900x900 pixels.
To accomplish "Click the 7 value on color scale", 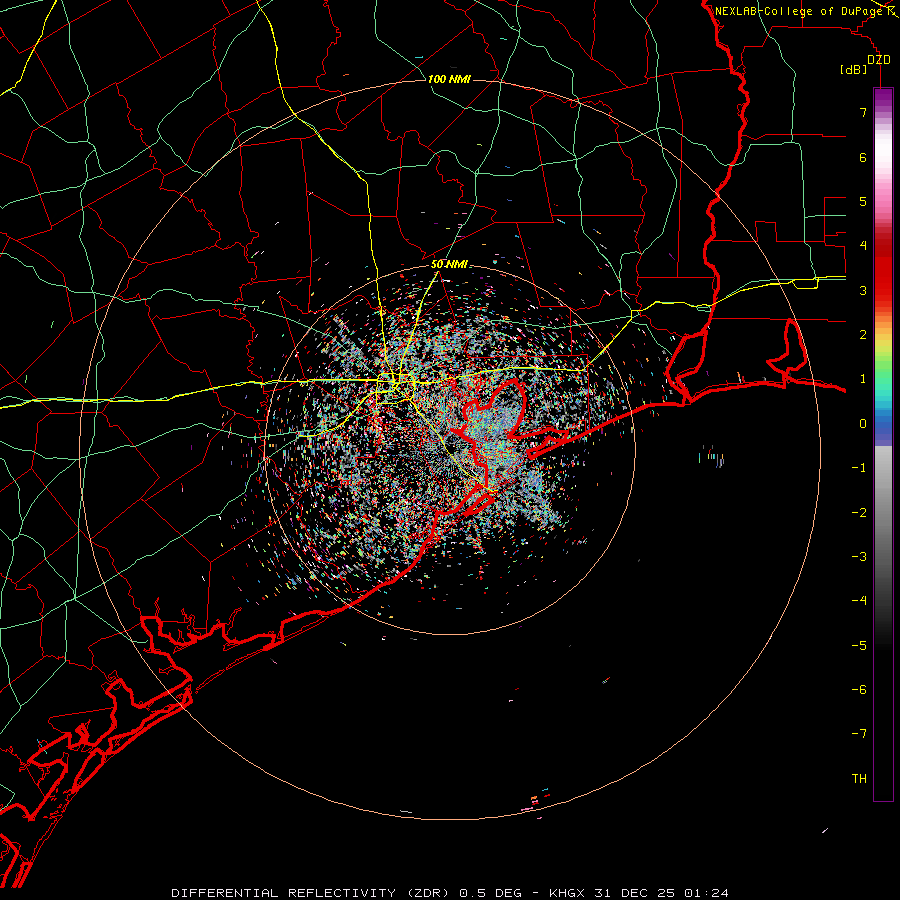I will 863,112.
